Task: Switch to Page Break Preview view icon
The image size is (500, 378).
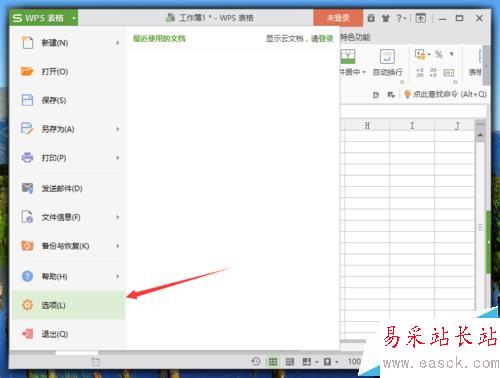Action: [290, 362]
